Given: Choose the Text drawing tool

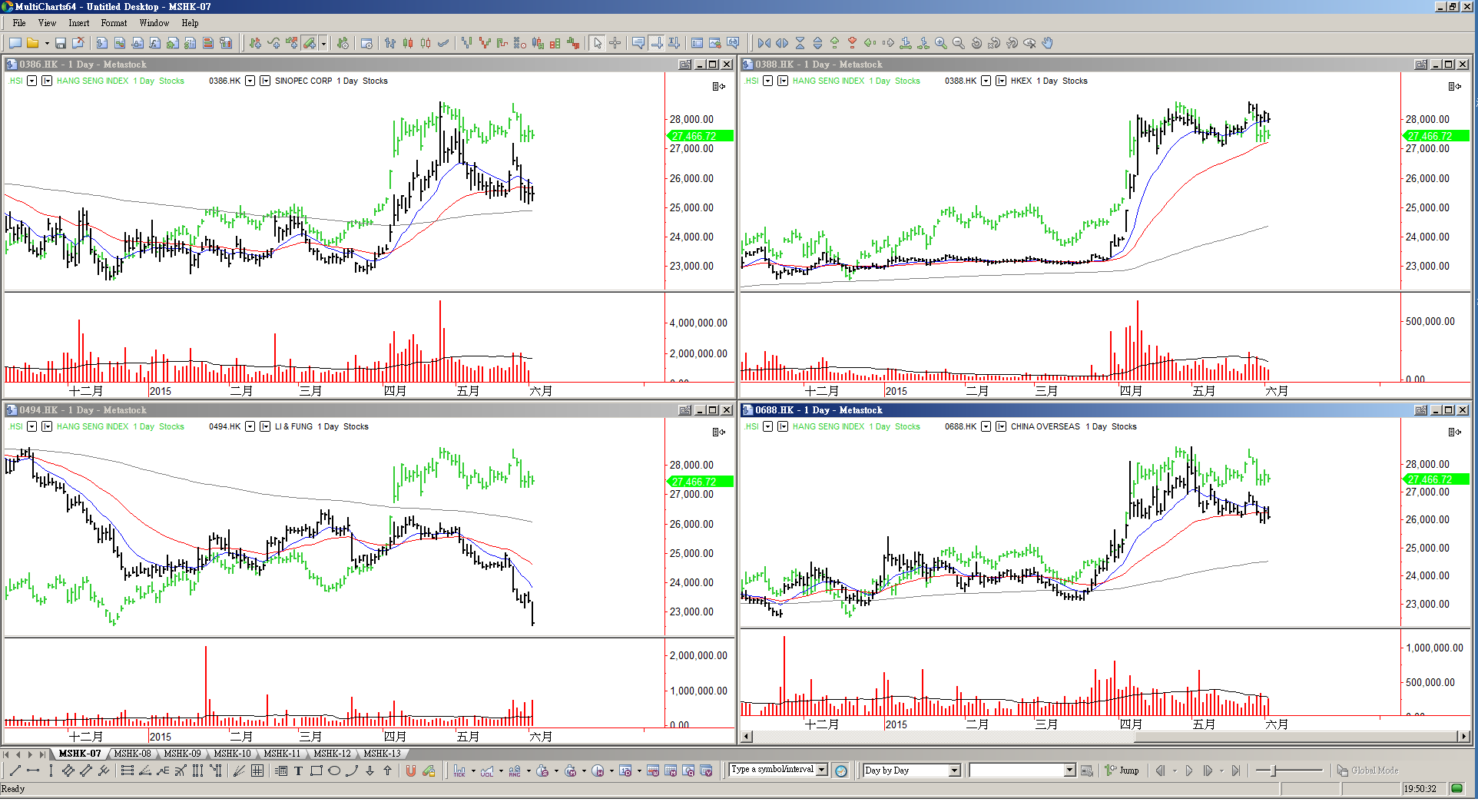Looking at the screenshot, I should click(298, 771).
